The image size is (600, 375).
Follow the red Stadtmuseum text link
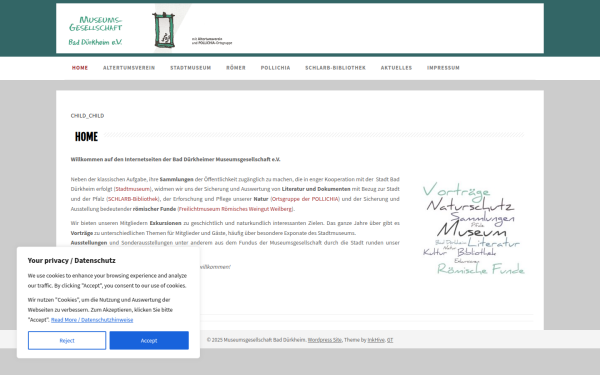(x=132, y=189)
